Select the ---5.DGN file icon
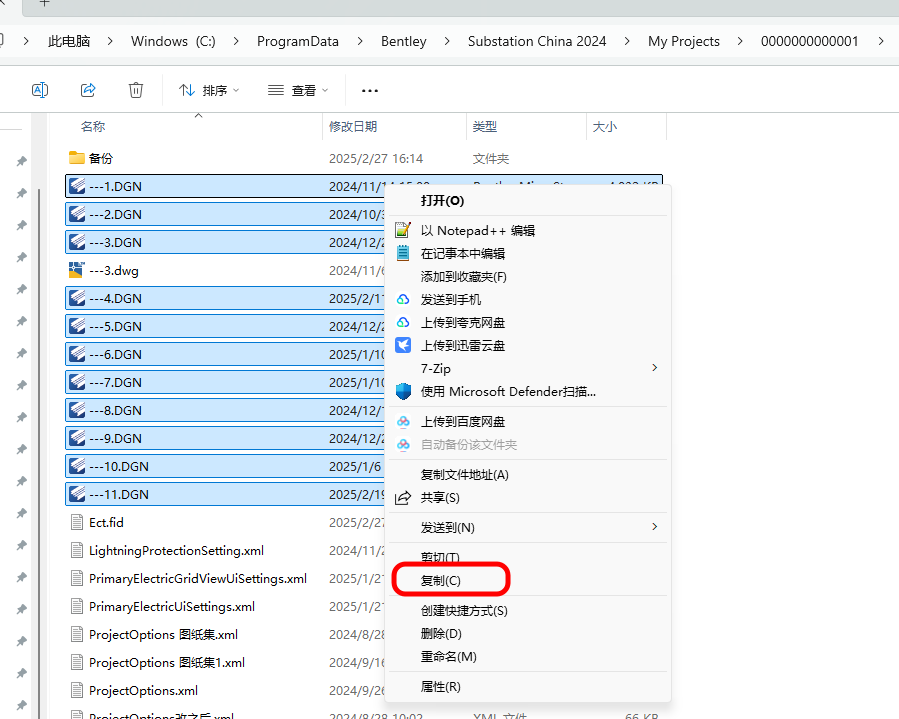The width and height of the screenshot is (899, 719). (x=77, y=326)
